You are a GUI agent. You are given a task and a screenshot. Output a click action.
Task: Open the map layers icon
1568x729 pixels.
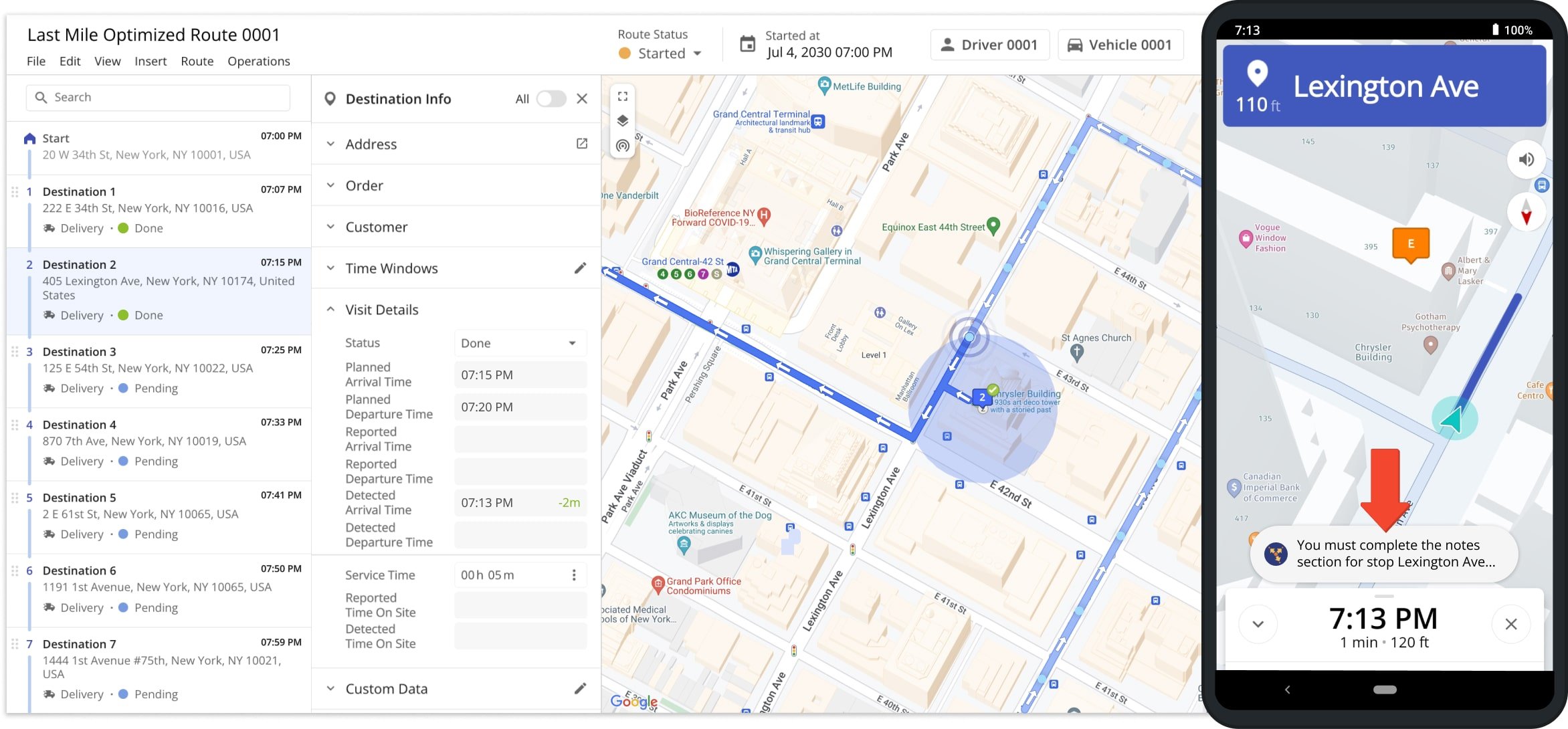(623, 120)
